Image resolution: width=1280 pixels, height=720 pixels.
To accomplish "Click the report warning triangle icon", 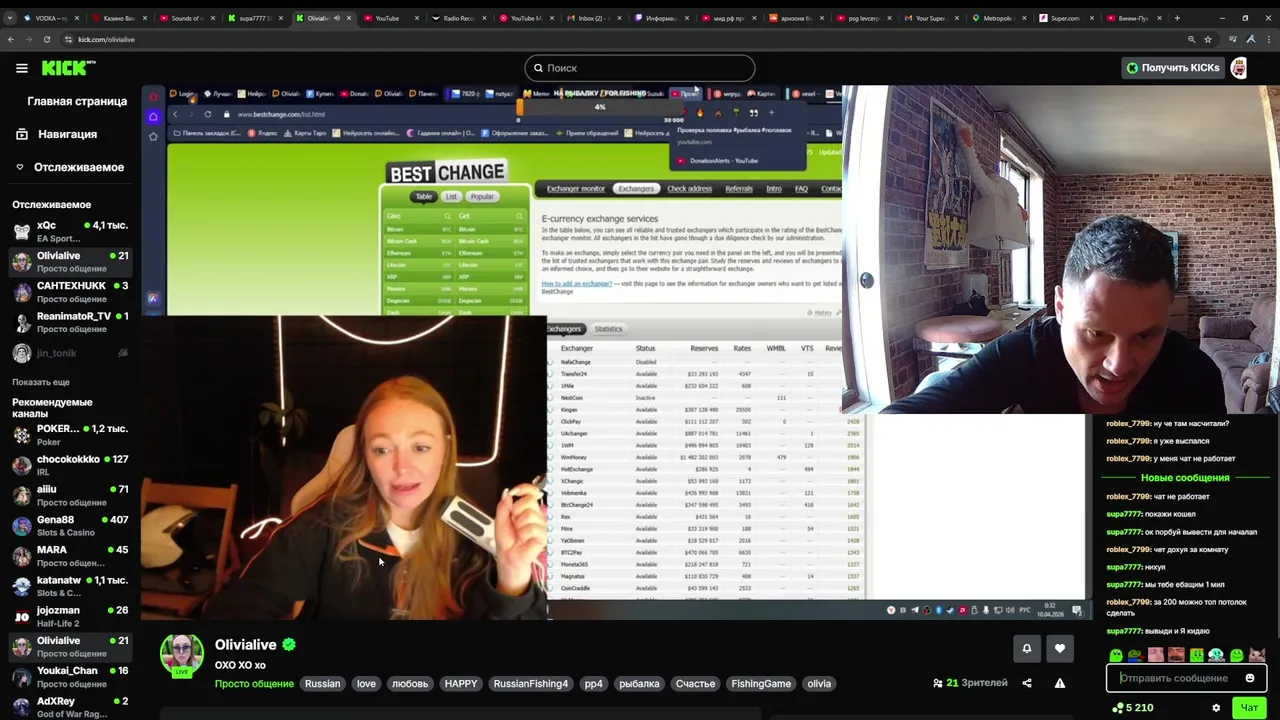I will 1060,683.
